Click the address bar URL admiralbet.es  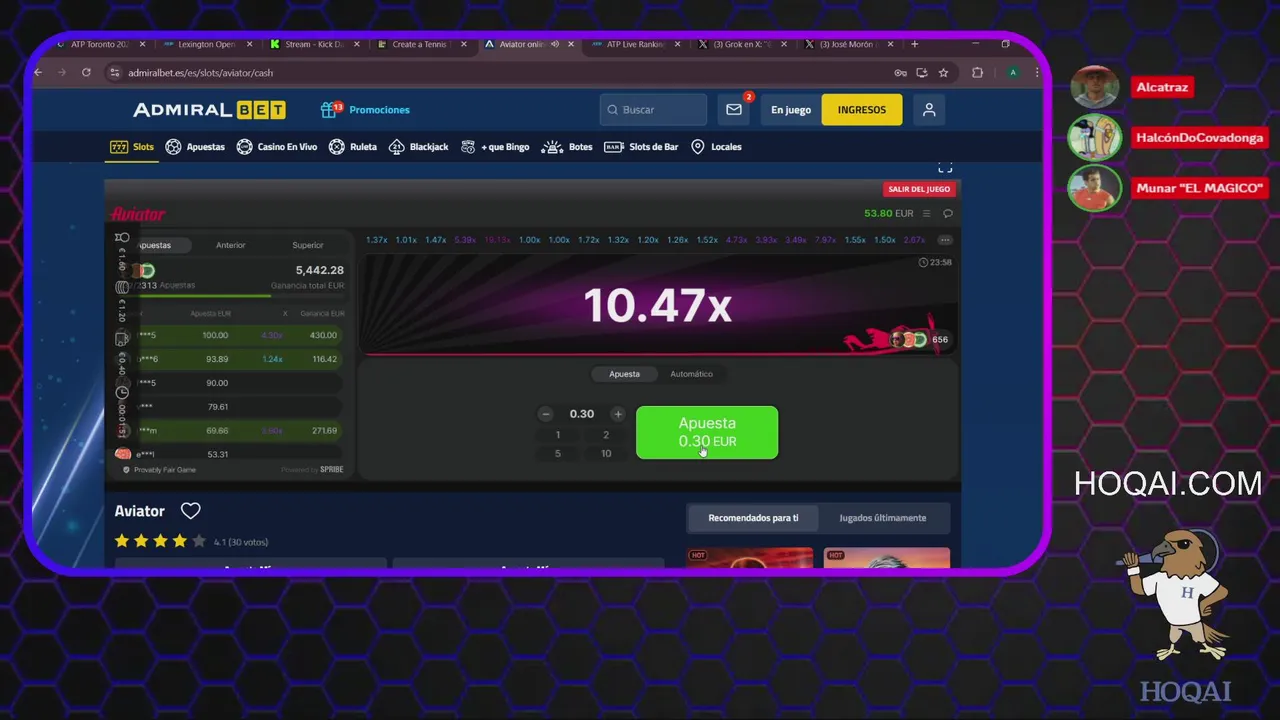[x=200, y=73]
